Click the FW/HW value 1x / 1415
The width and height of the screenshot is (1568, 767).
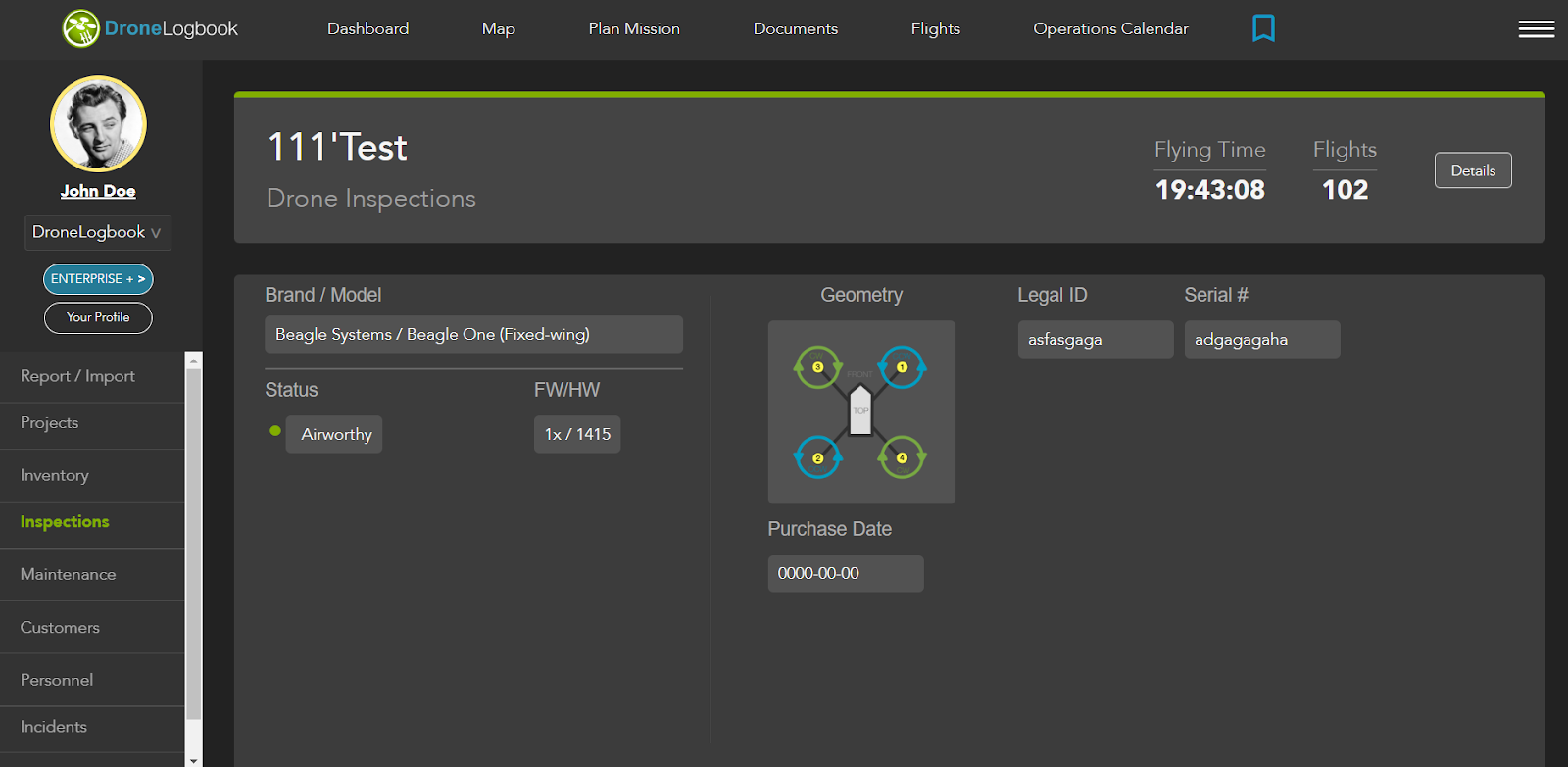click(577, 434)
